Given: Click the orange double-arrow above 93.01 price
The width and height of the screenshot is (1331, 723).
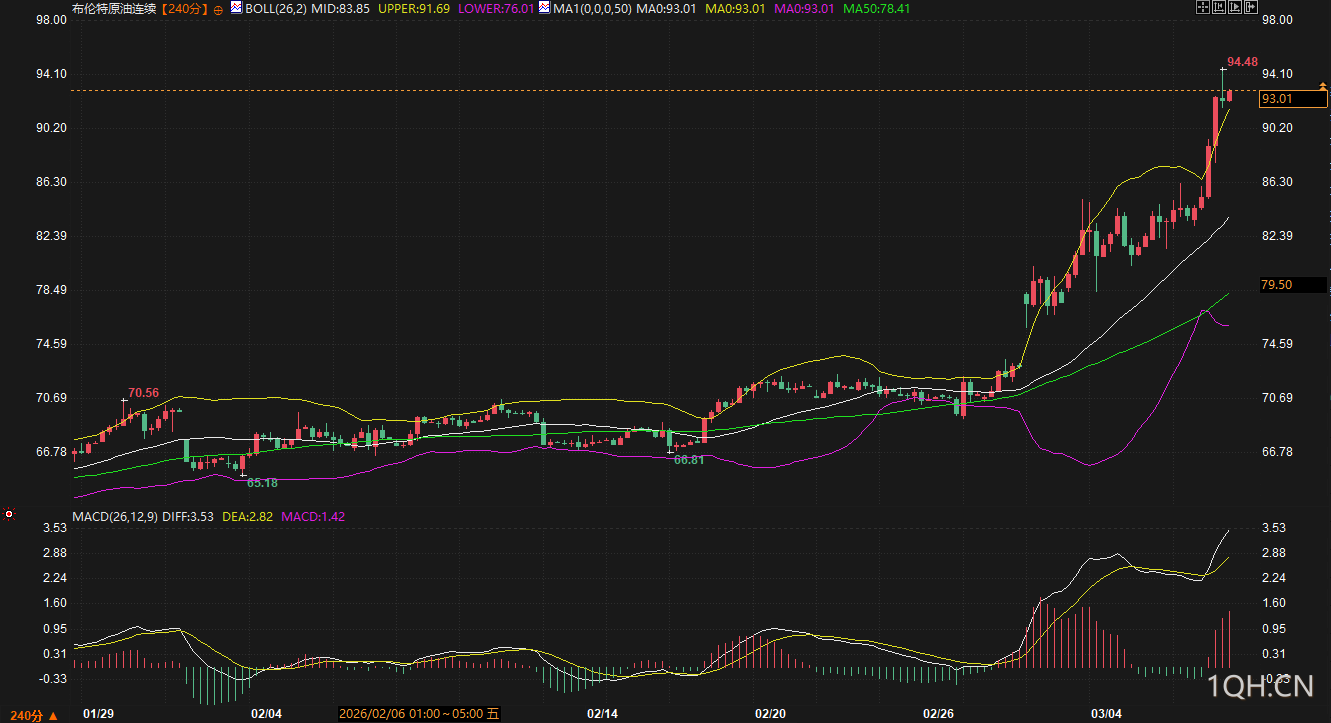Looking at the screenshot, I should click(x=1322, y=88).
